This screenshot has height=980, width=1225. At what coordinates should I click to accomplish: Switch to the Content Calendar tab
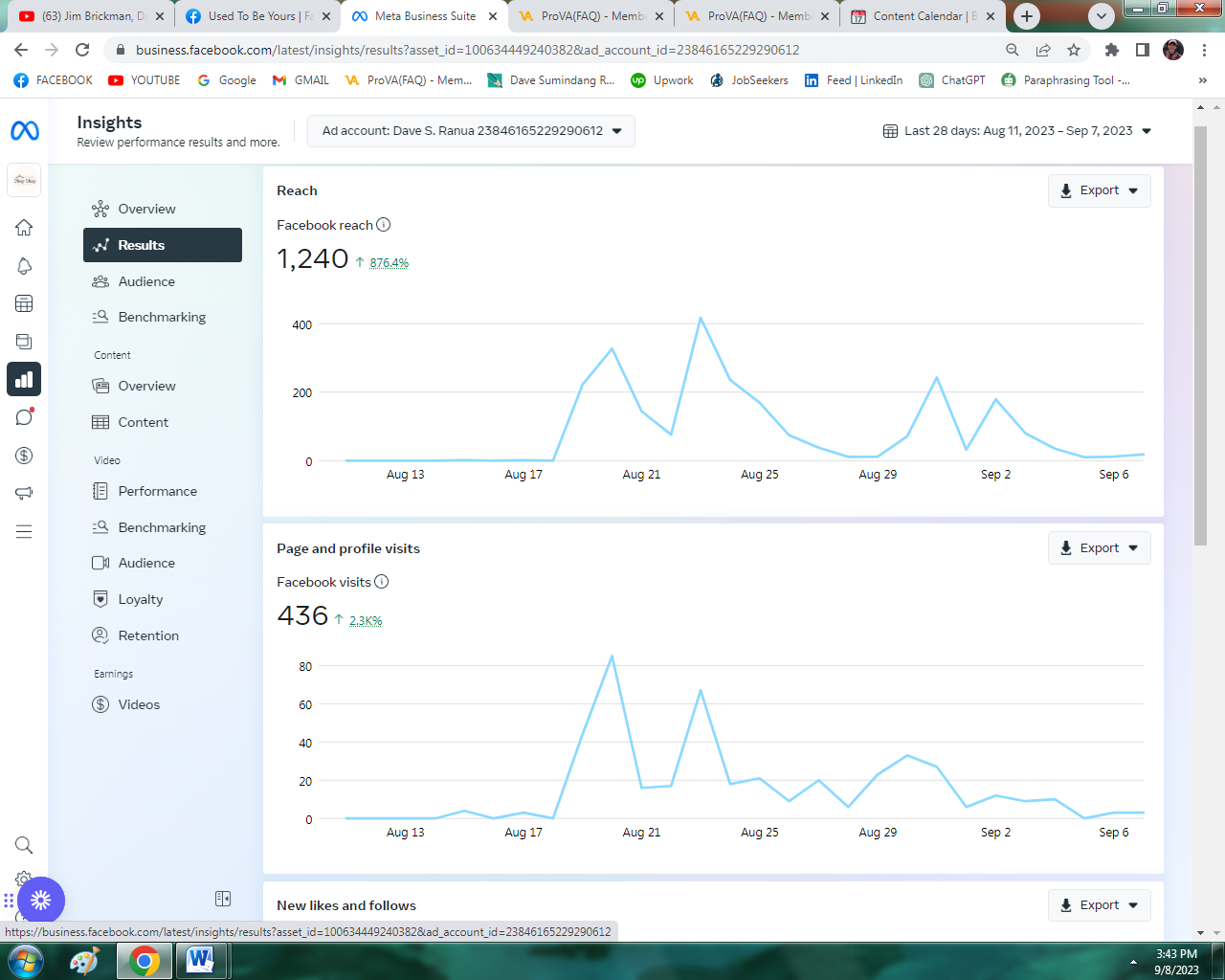924,16
